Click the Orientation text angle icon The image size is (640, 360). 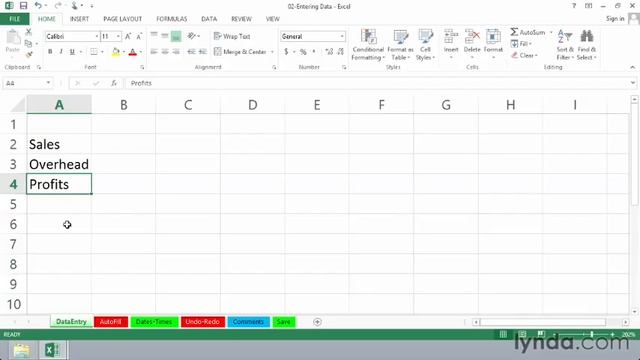pos(191,36)
